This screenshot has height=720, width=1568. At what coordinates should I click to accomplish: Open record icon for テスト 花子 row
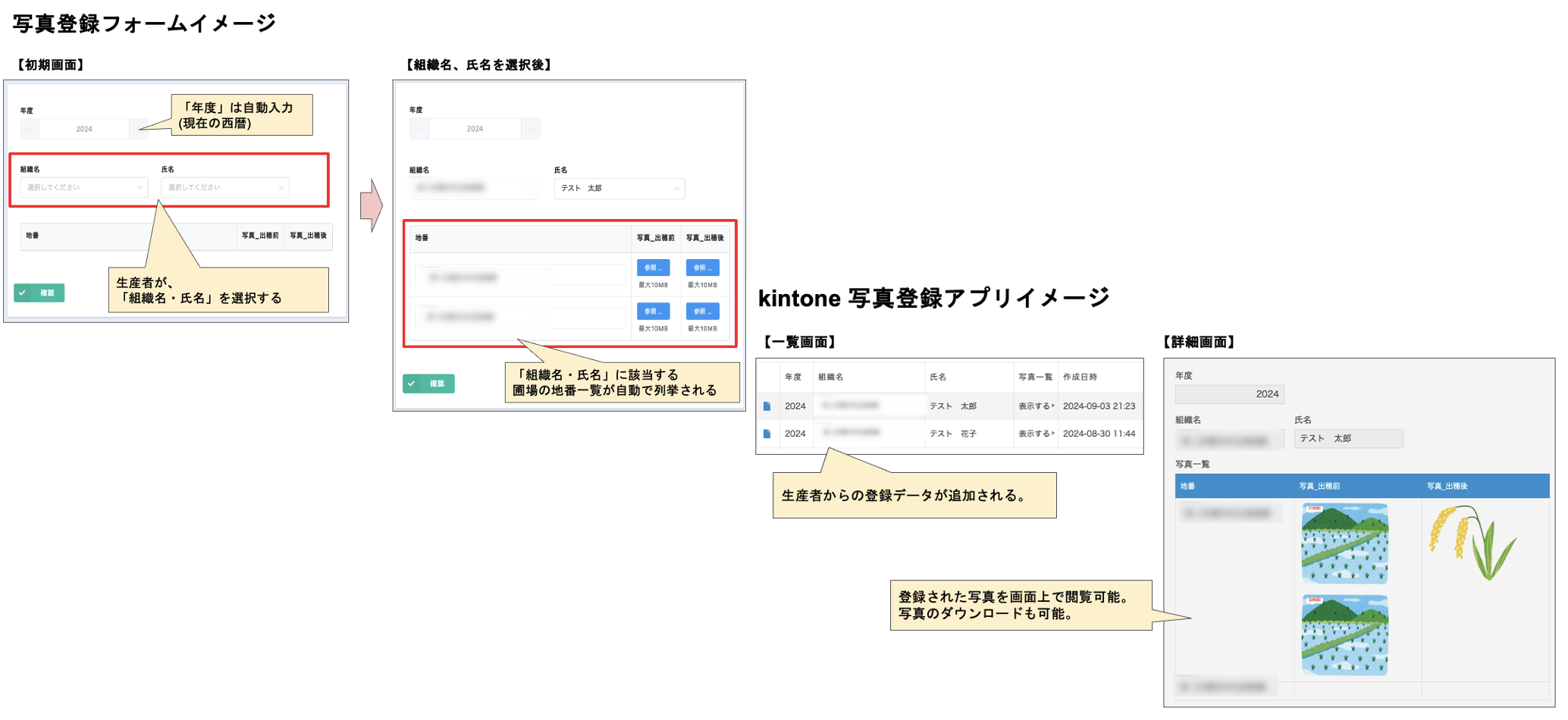[767, 434]
